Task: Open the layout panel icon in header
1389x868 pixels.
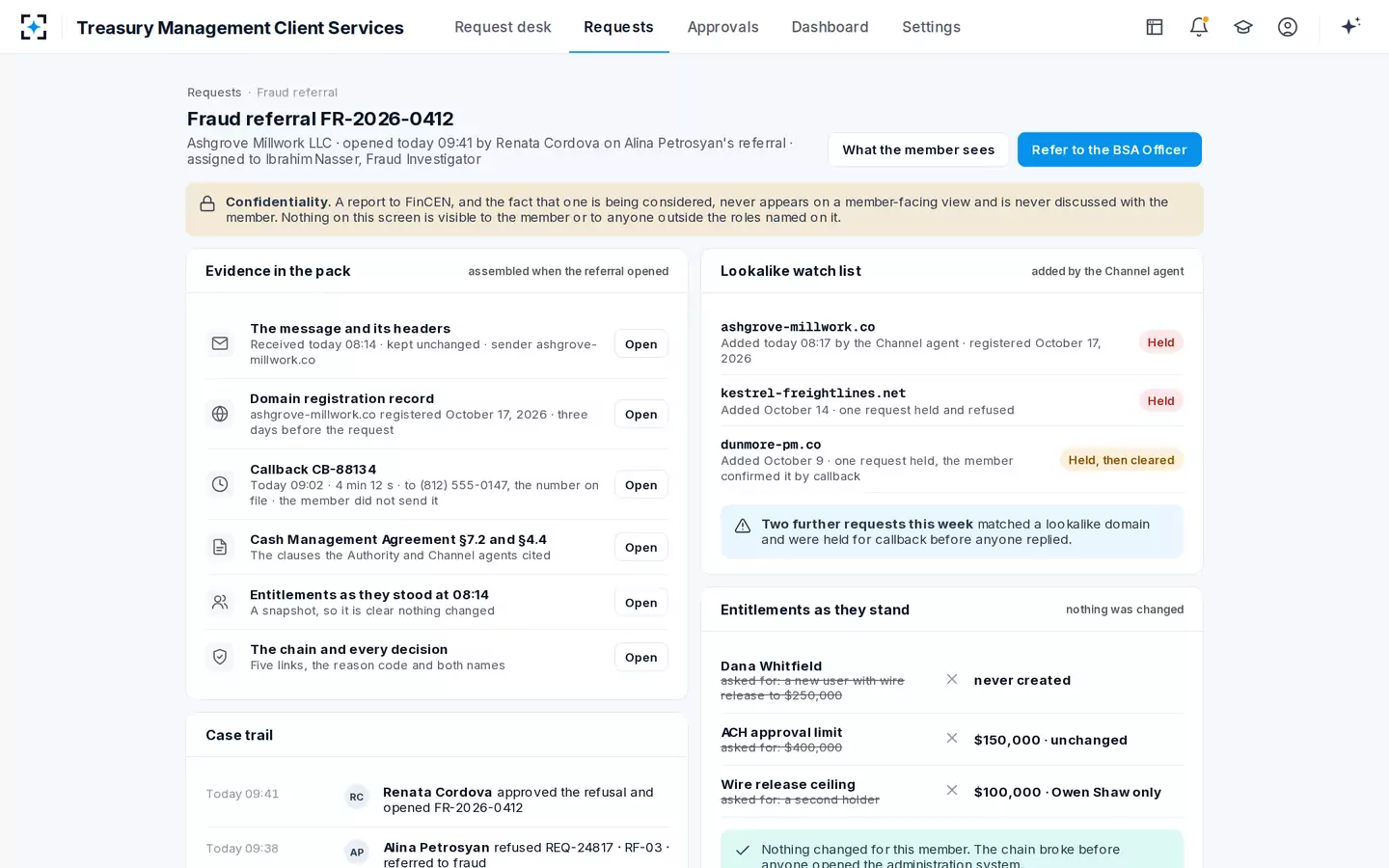Action: click(1155, 27)
